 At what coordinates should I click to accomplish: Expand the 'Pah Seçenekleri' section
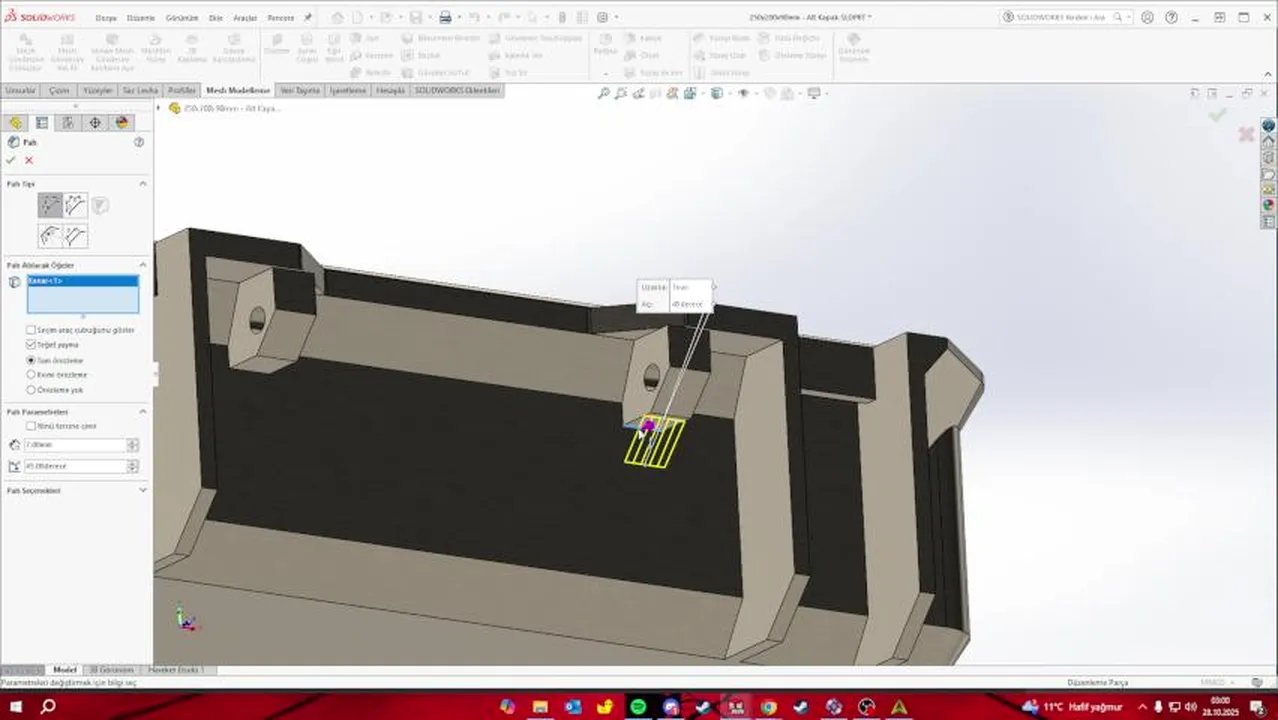coord(142,491)
